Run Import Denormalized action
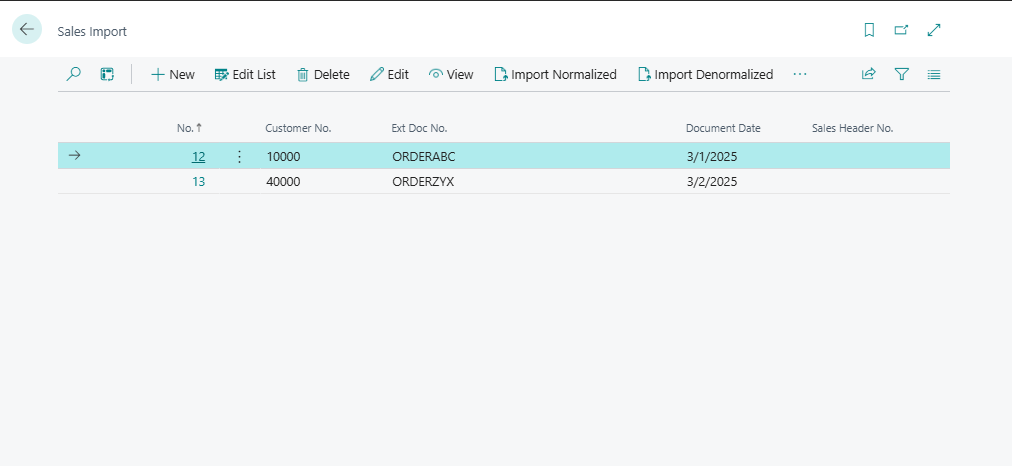This screenshot has height=466, width=1012. 705,74
